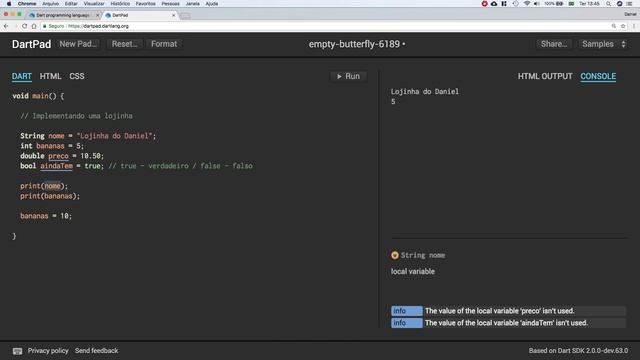Click the Send feedback link
Image resolution: width=640 pixels, height=360 pixels.
[96, 351]
